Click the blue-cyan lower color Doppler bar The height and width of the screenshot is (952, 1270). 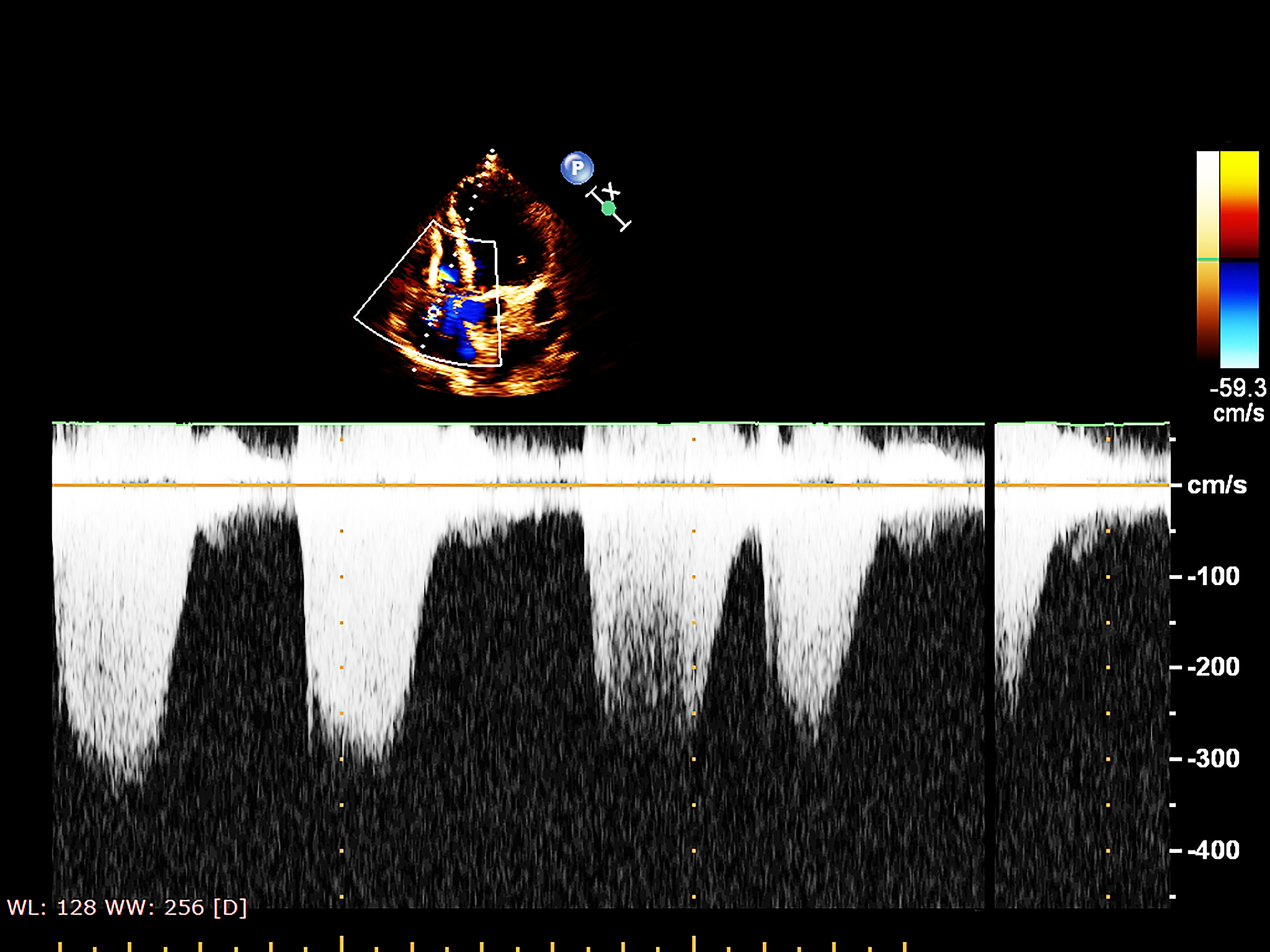(x=1239, y=315)
